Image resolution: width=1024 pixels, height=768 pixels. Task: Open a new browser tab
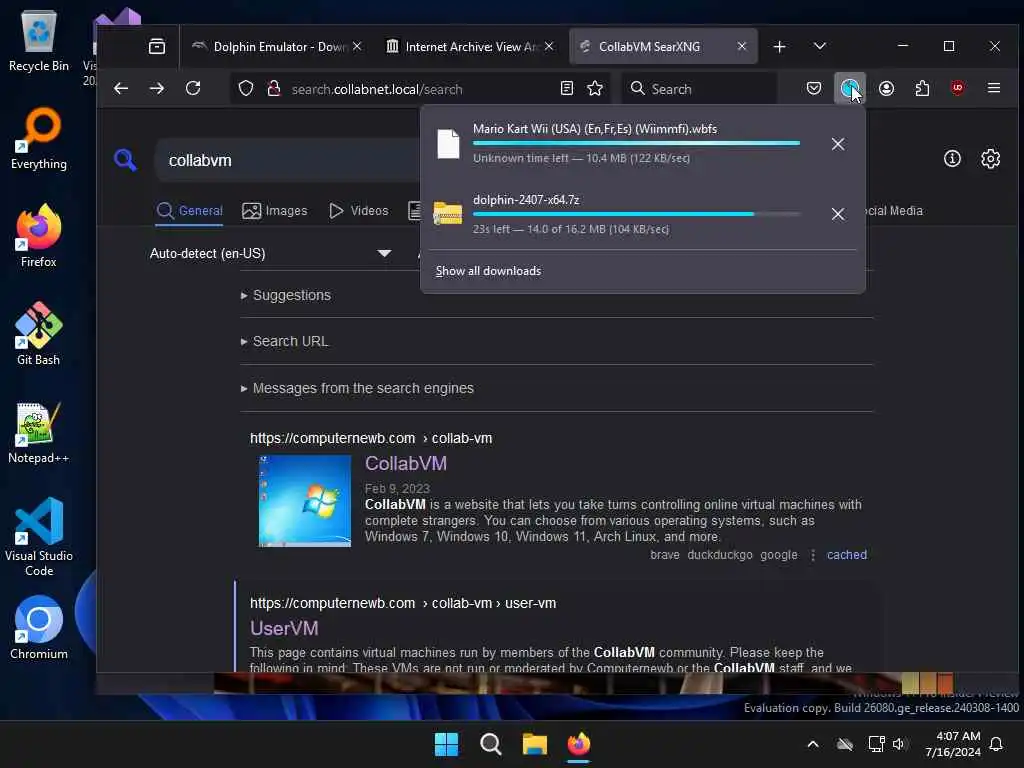(x=779, y=46)
